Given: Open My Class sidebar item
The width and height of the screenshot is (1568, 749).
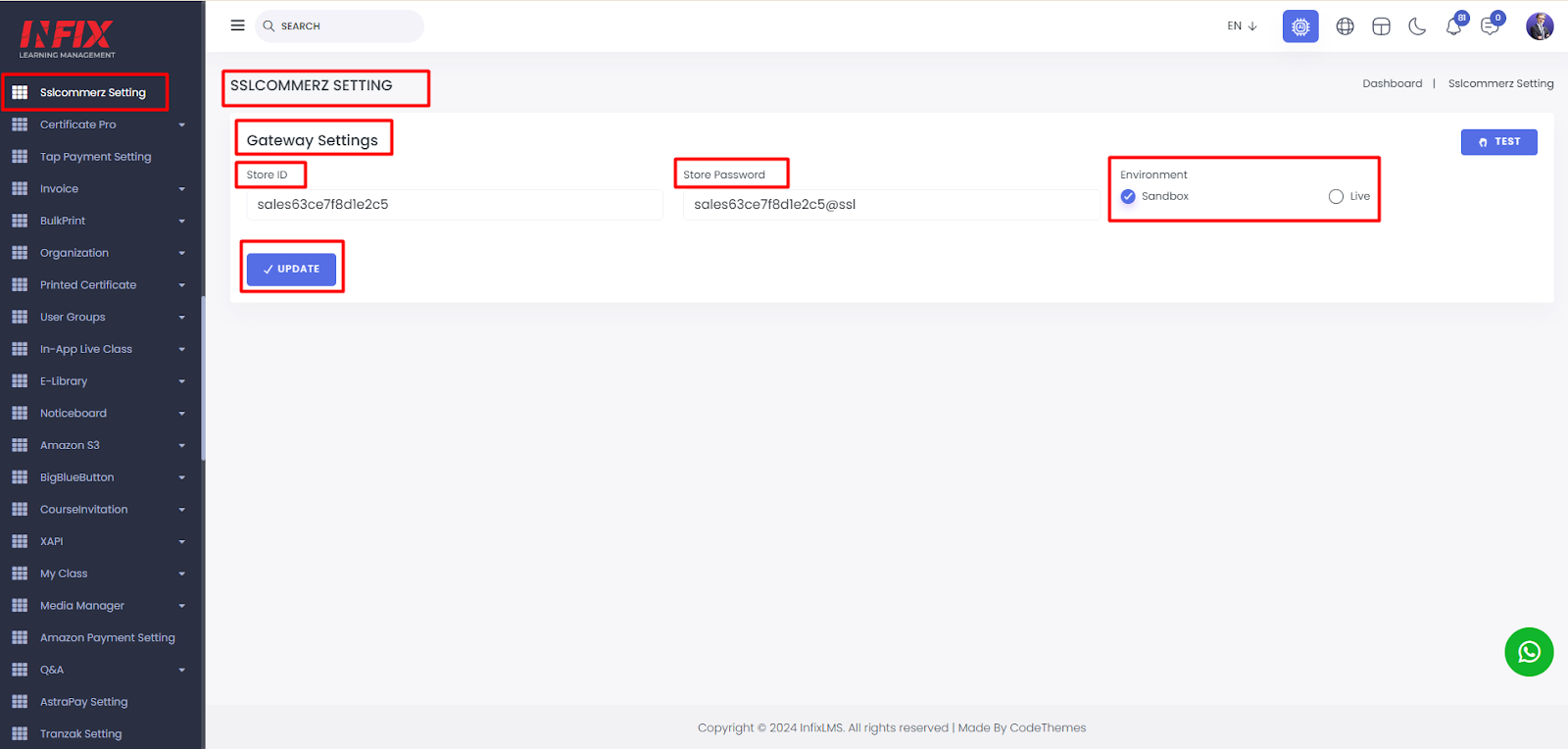Looking at the screenshot, I should click(64, 574).
